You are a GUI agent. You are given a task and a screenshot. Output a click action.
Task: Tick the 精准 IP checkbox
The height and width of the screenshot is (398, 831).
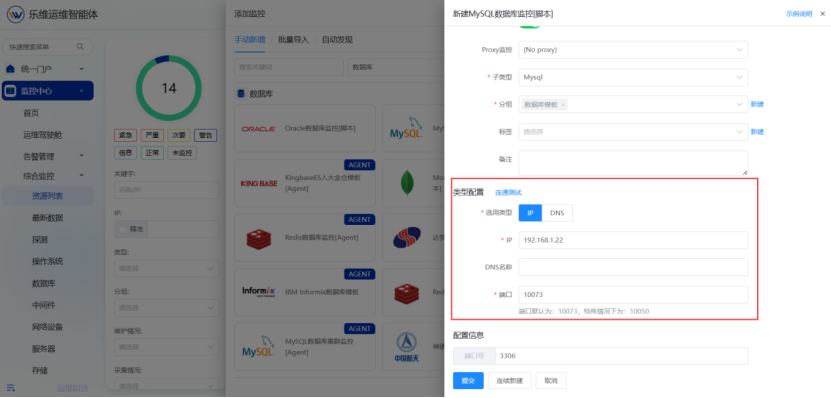click(x=123, y=229)
